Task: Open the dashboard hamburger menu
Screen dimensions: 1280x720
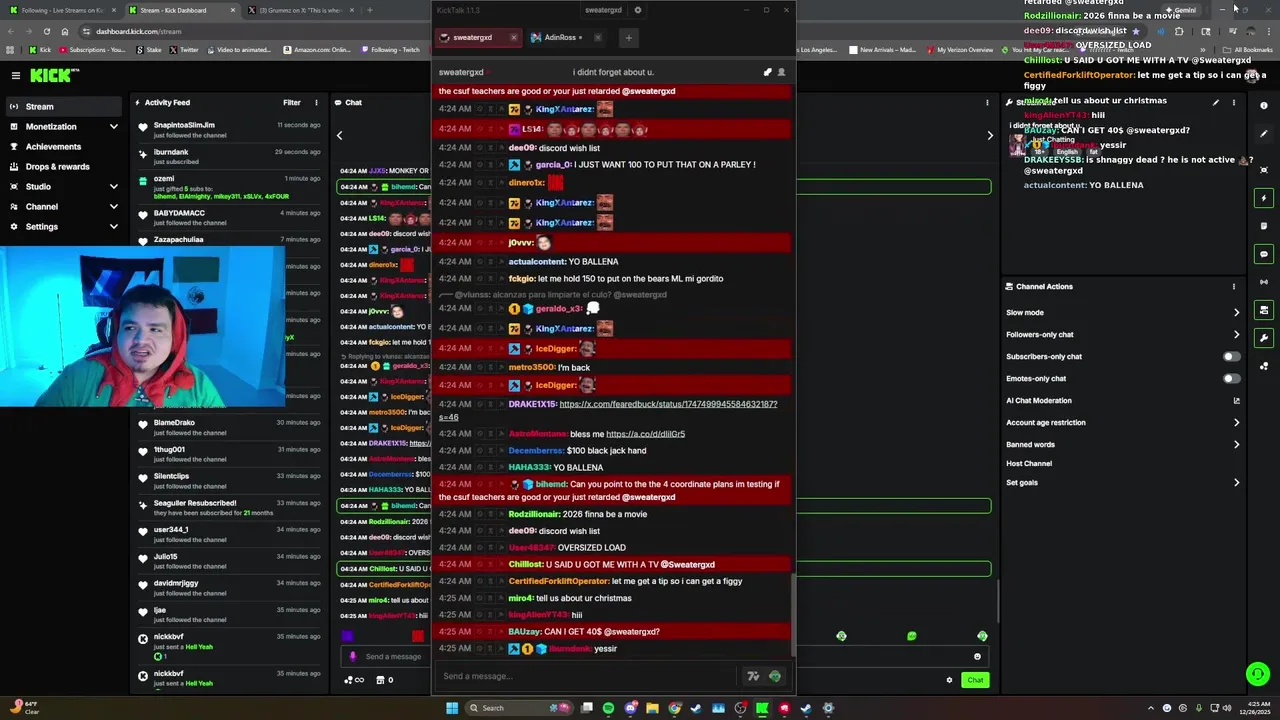Action: (x=16, y=75)
